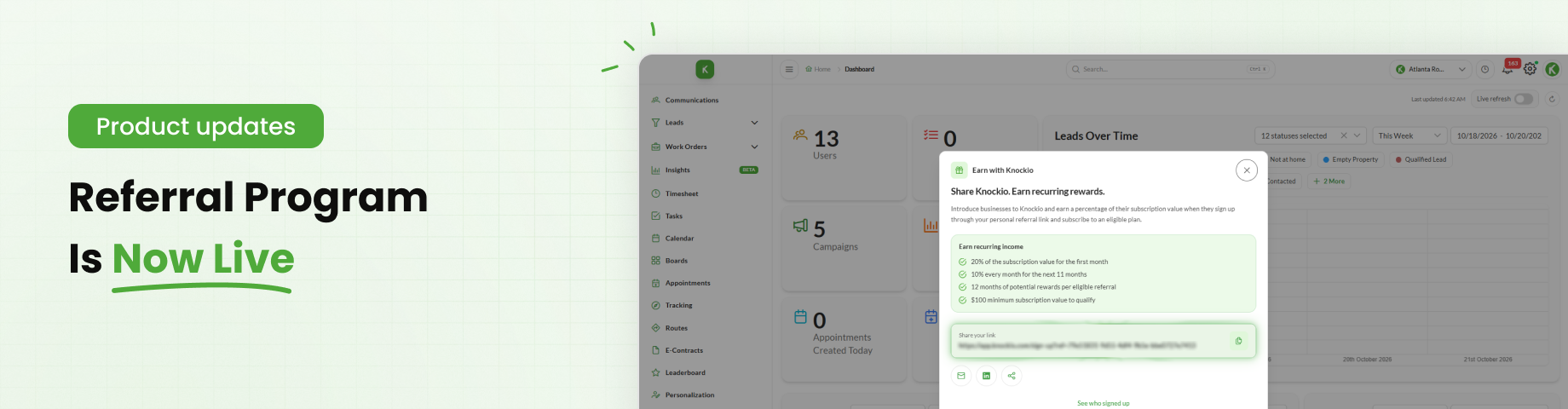Click the generic share icon
Screen dimensions: 1568x409
[1012, 376]
